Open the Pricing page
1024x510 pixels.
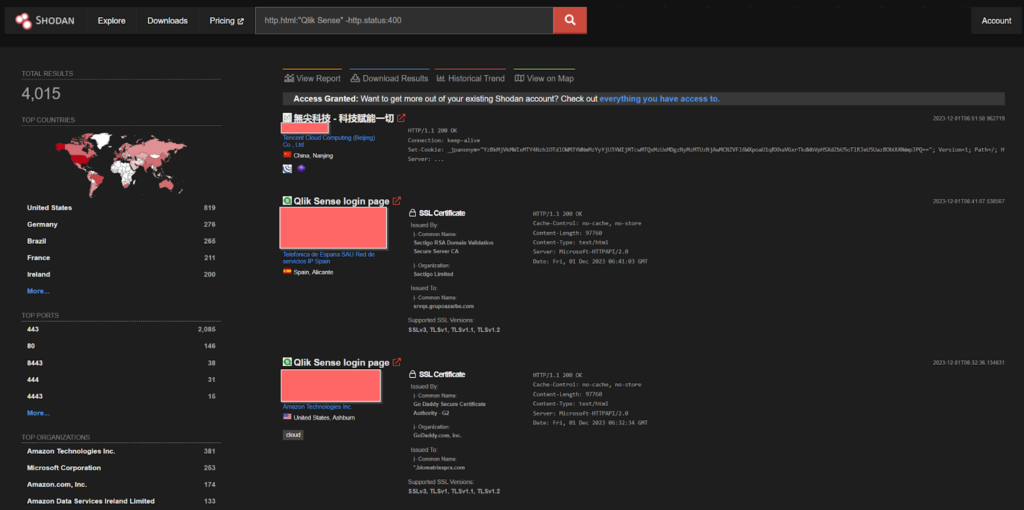226,21
